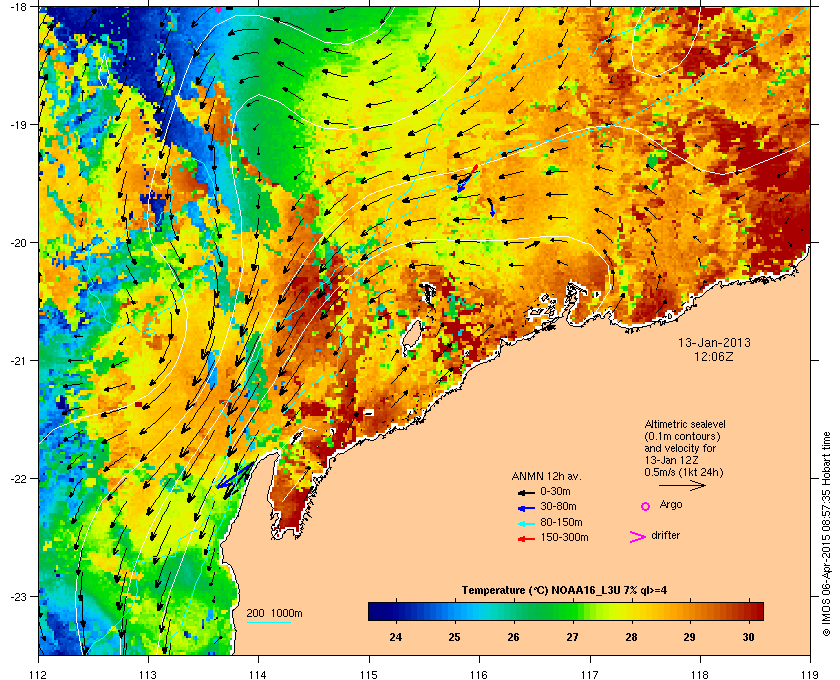The width and height of the screenshot is (840, 680).
Task: Click the colorbar tick label '25'
Action: 454,637
